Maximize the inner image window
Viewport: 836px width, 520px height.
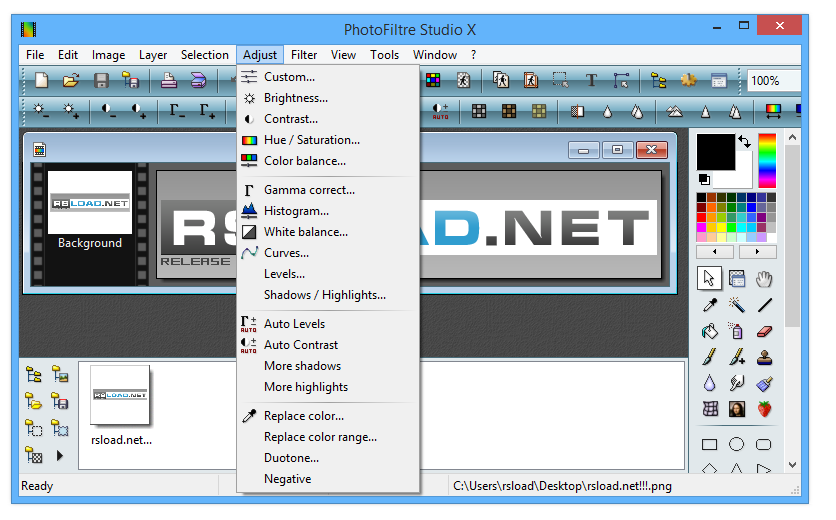[x=617, y=150]
